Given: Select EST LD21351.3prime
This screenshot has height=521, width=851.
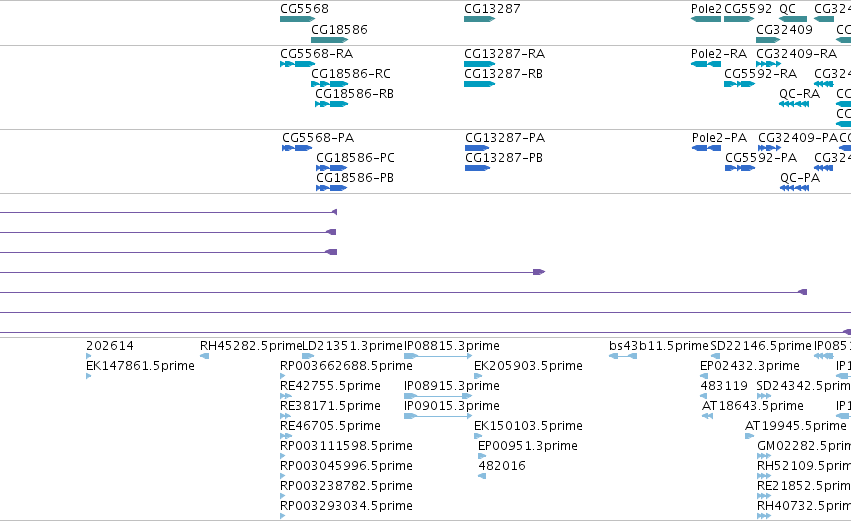Looking at the screenshot, I should [x=352, y=346].
